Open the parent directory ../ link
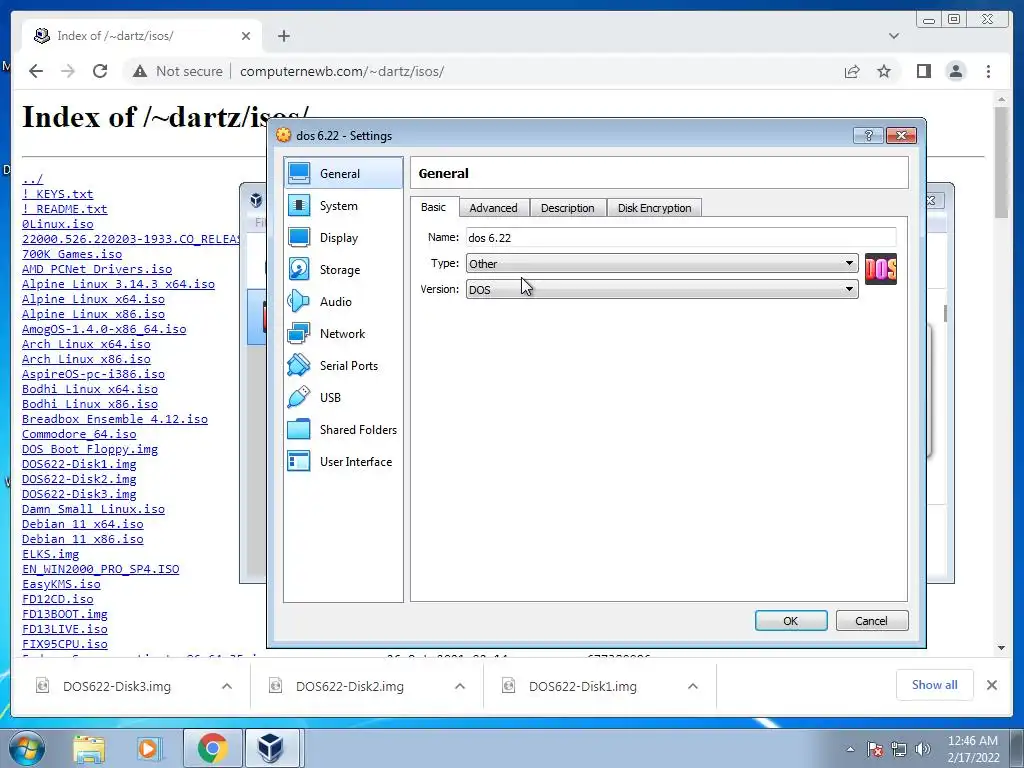 tap(32, 179)
